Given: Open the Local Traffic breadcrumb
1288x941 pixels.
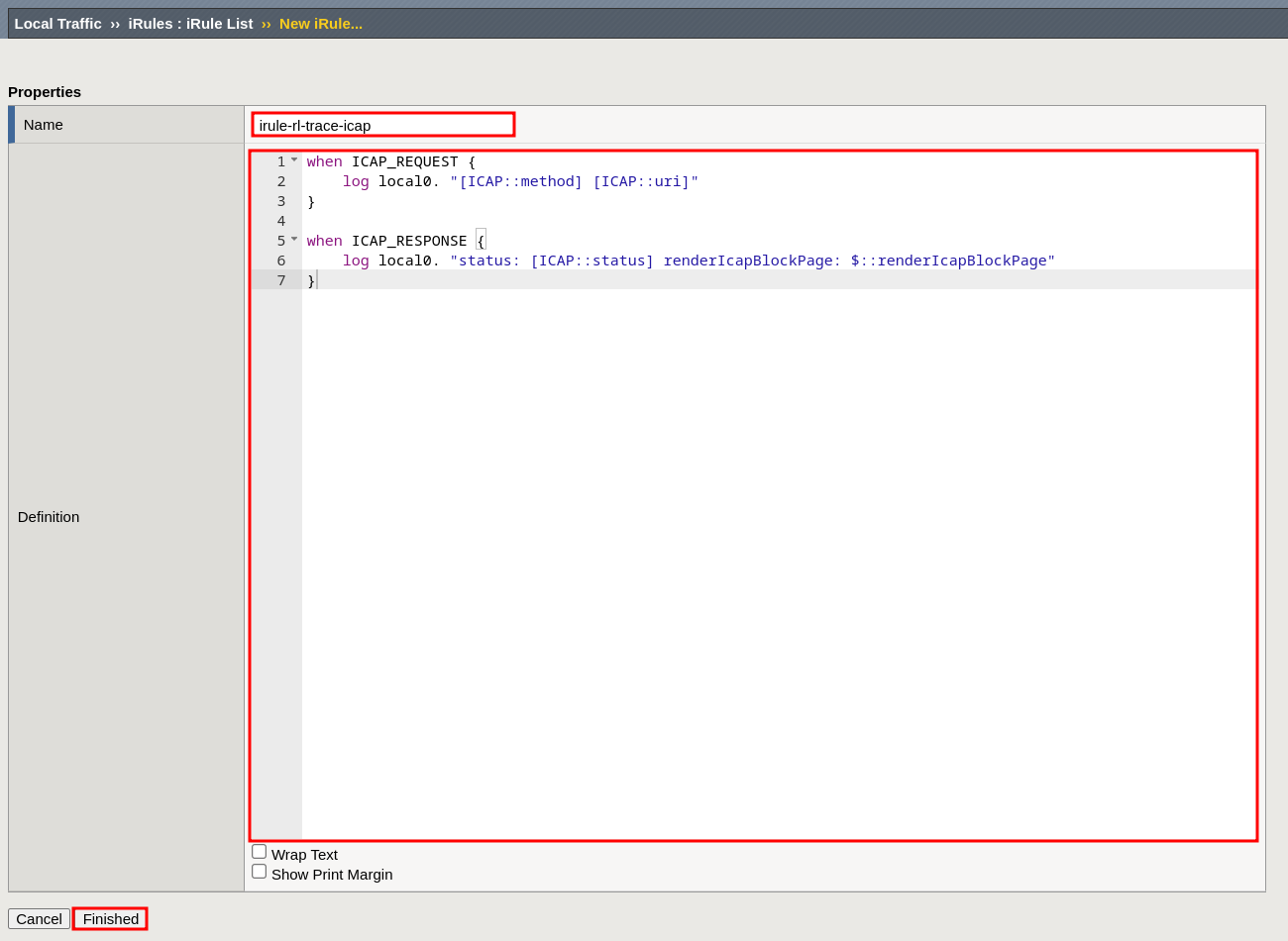Looking at the screenshot, I should click(57, 24).
